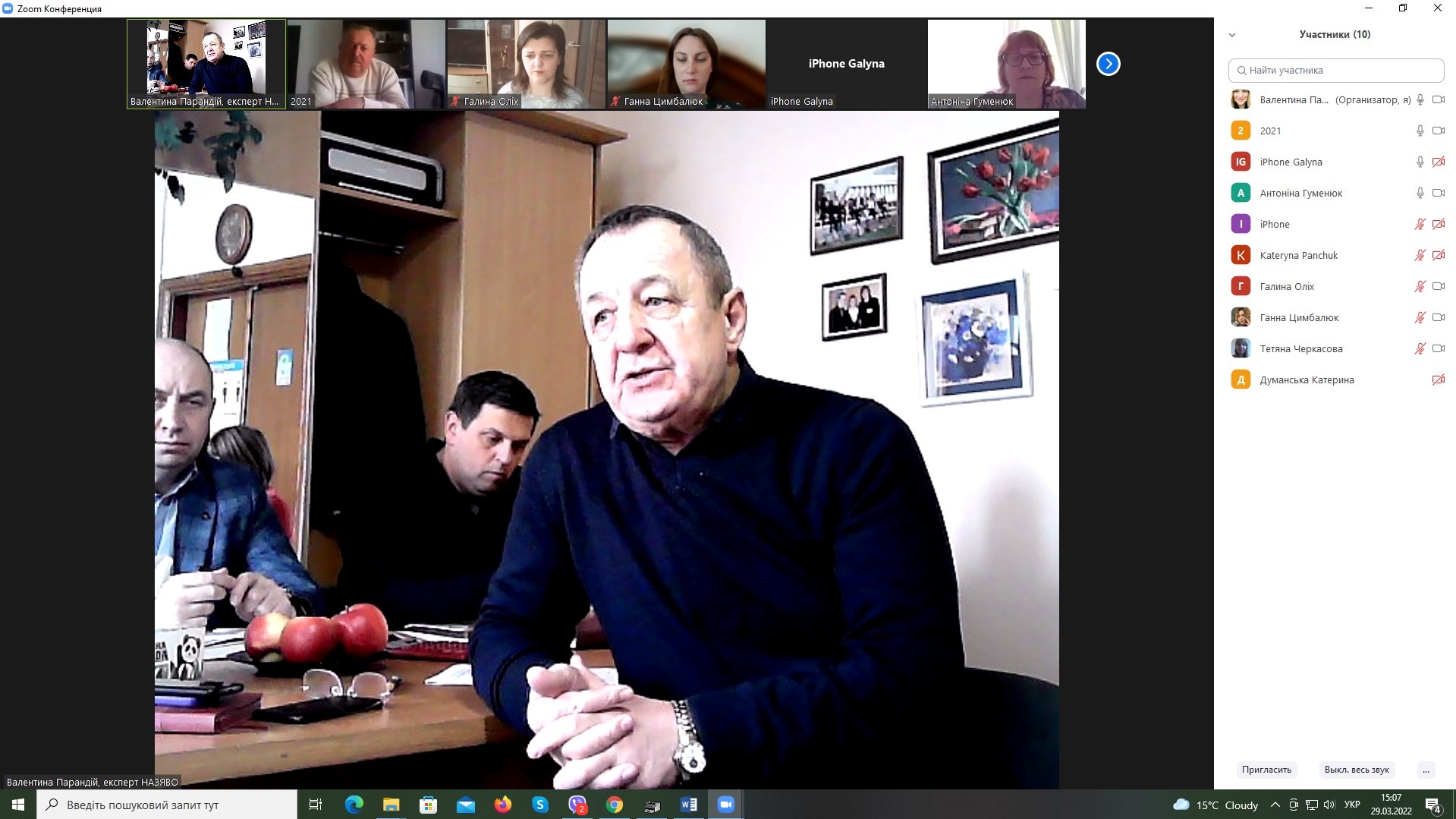The image size is (1456, 819).
Task: Click the Windows taskbar search box
Action: point(167,805)
